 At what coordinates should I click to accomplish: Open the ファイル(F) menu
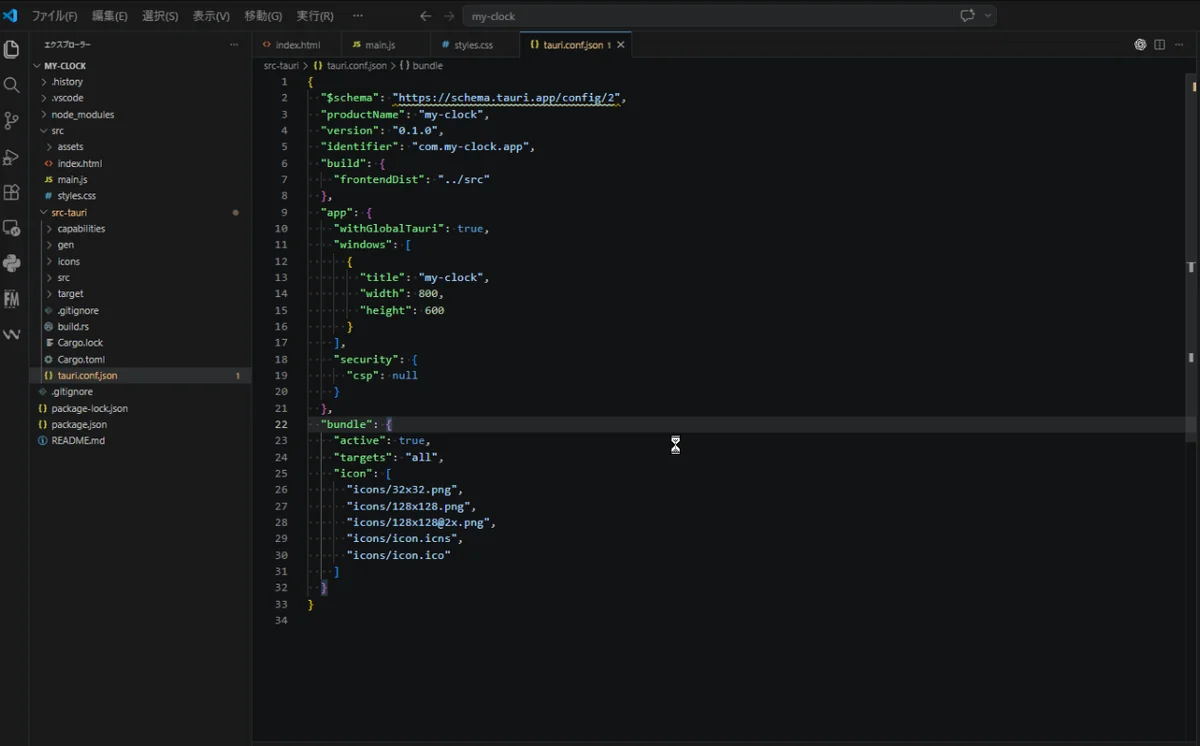pos(54,16)
